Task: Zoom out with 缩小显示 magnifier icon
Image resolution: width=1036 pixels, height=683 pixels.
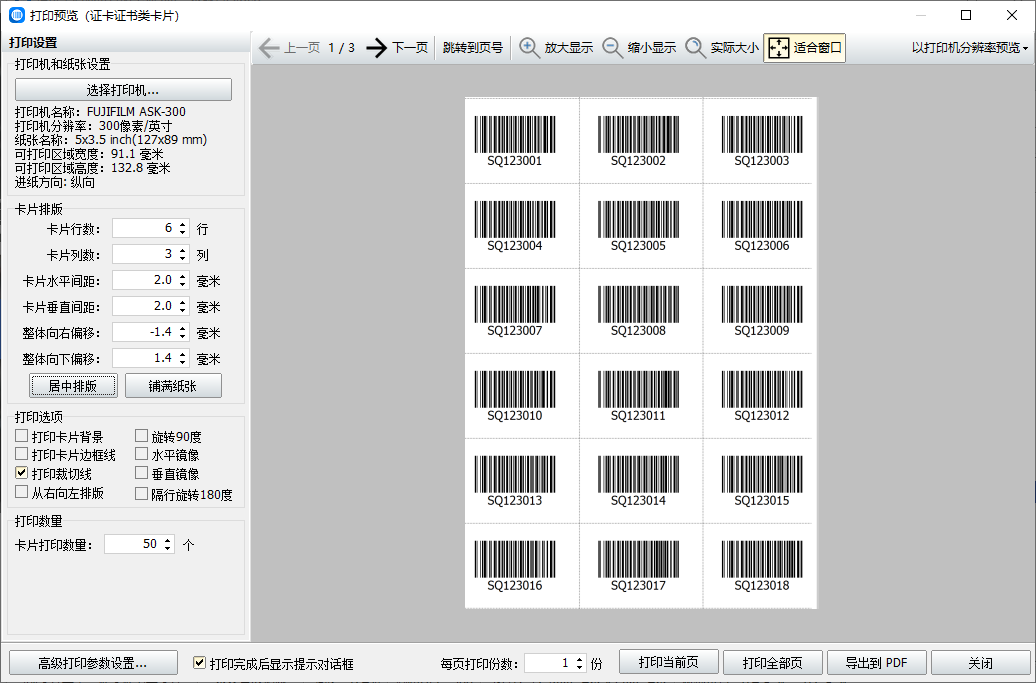Action: pos(612,48)
